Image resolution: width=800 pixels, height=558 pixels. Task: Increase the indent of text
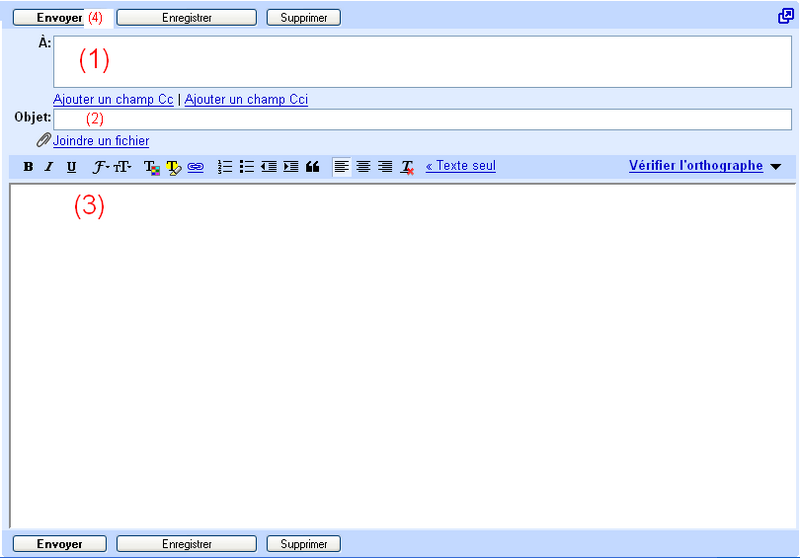point(291,166)
